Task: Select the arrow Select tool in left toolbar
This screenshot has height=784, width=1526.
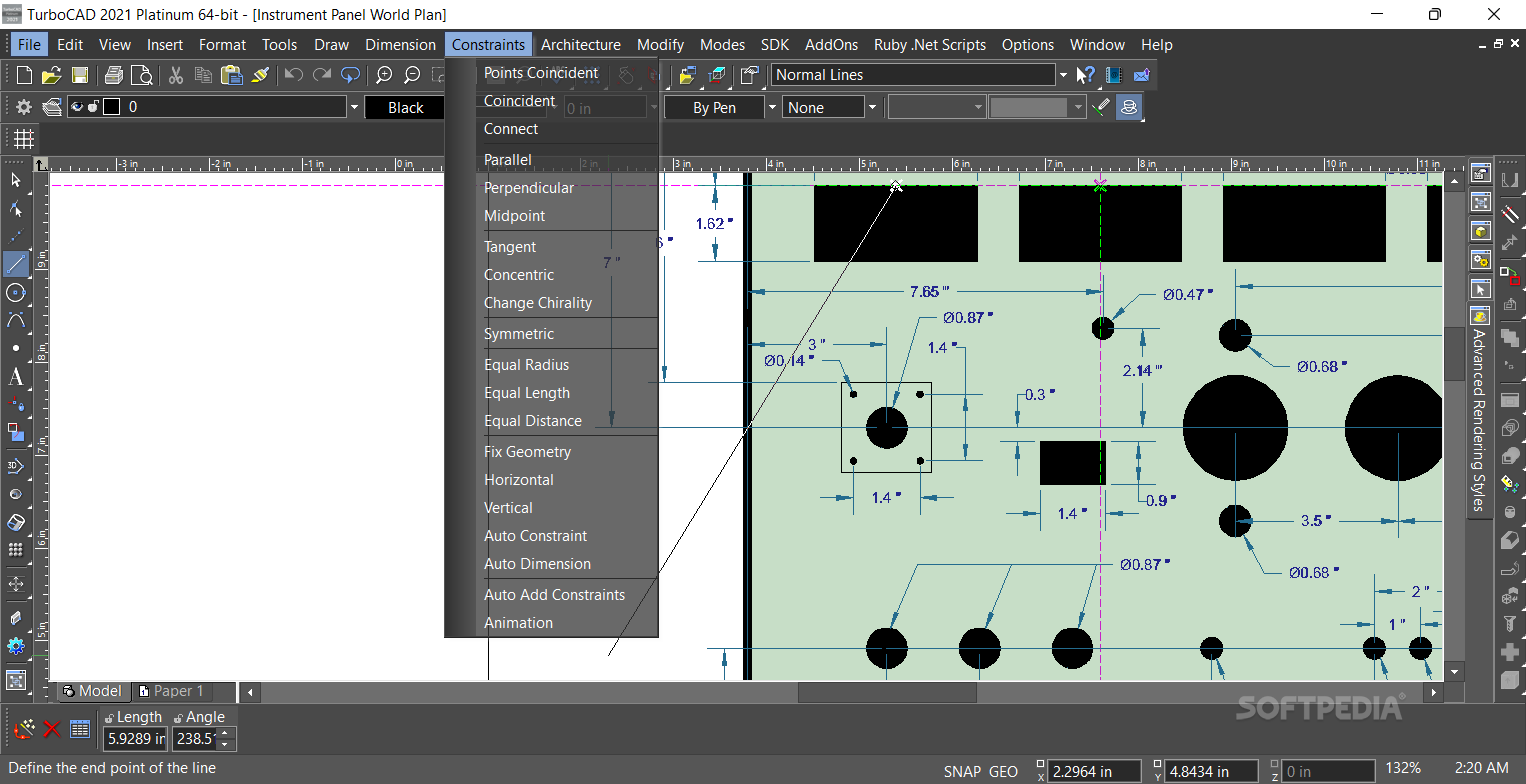Action: point(16,180)
